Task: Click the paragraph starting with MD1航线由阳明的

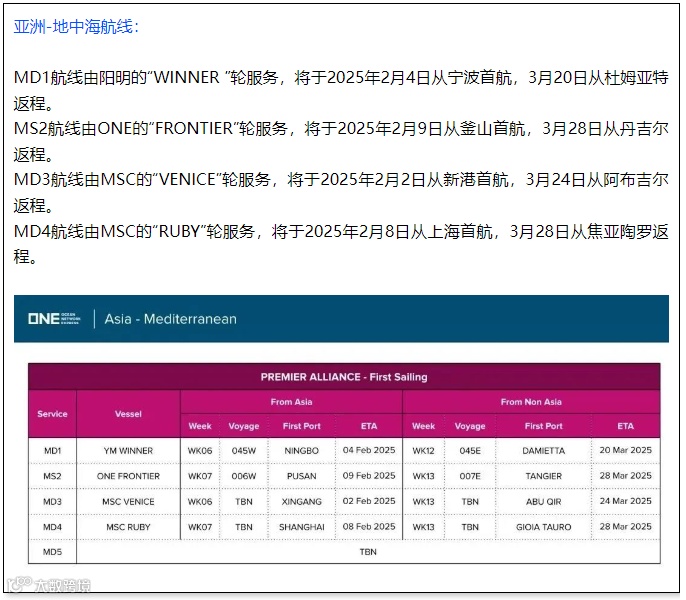Action: coord(341,91)
